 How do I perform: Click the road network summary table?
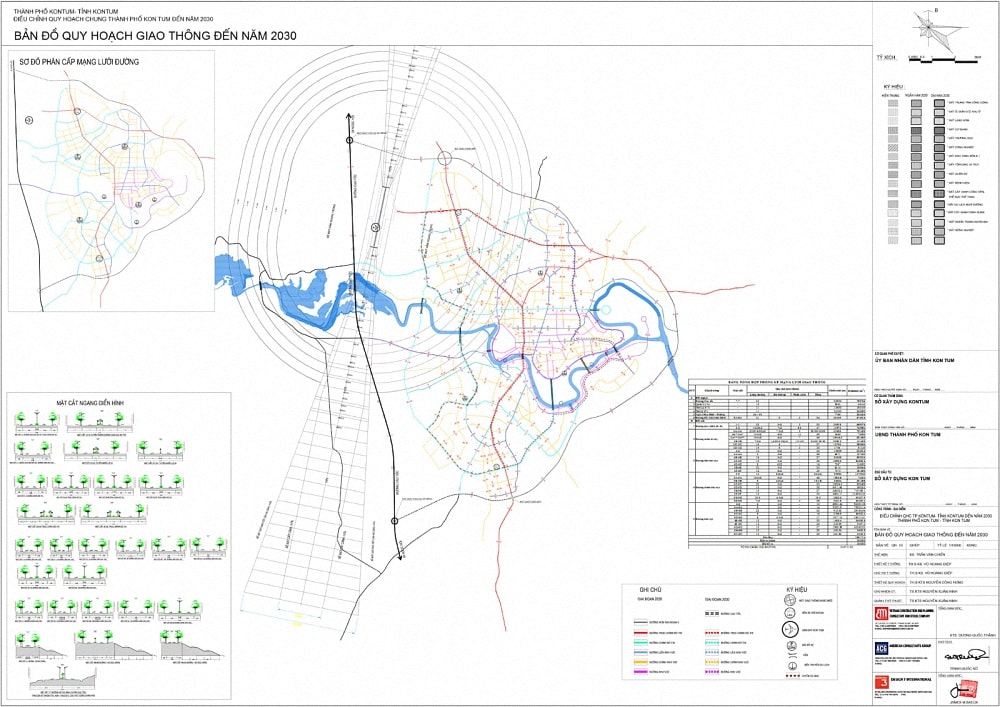coord(777,461)
